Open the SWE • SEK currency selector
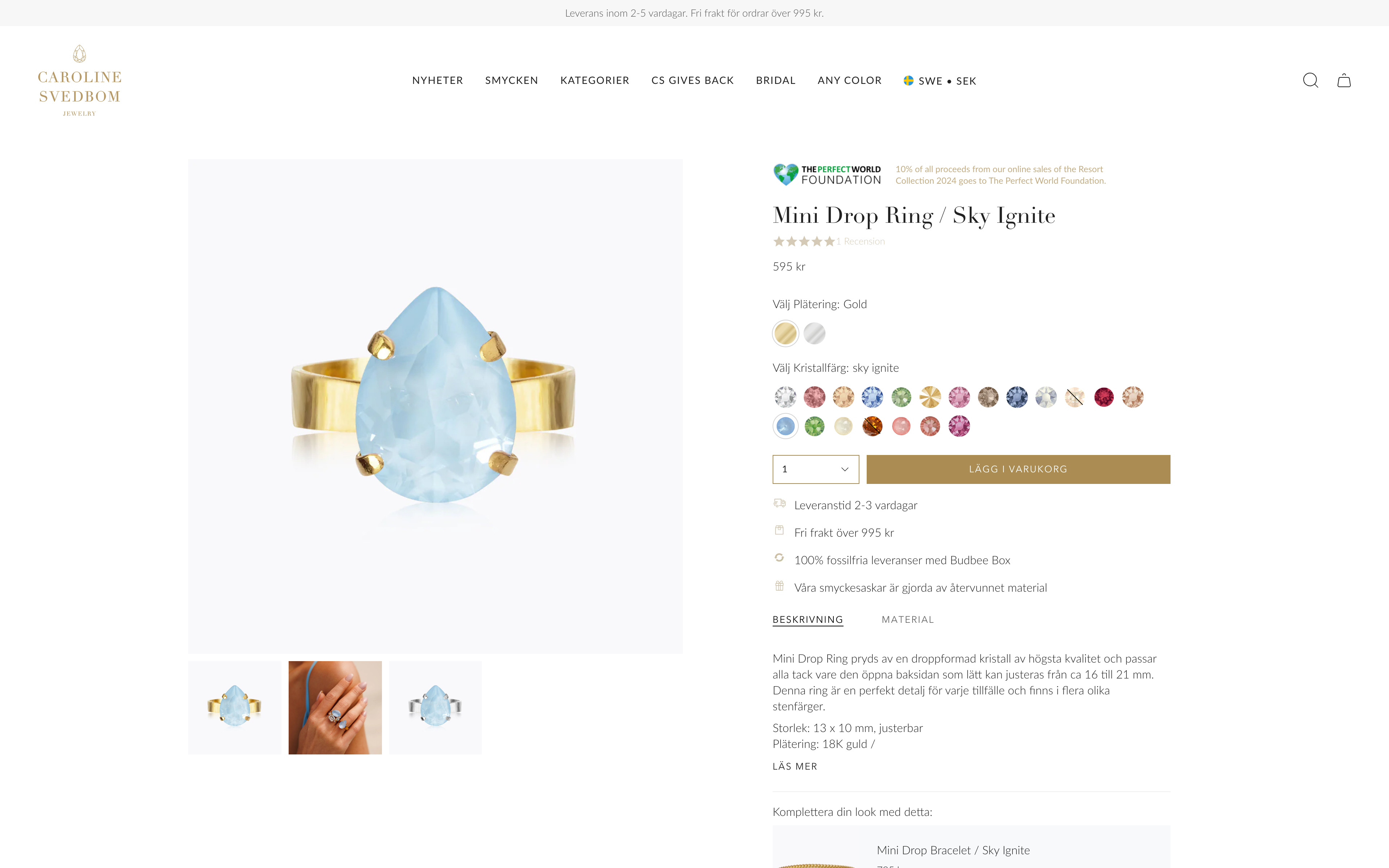Image resolution: width=1389 pixels, height=868 pixels. pos(947,81)
